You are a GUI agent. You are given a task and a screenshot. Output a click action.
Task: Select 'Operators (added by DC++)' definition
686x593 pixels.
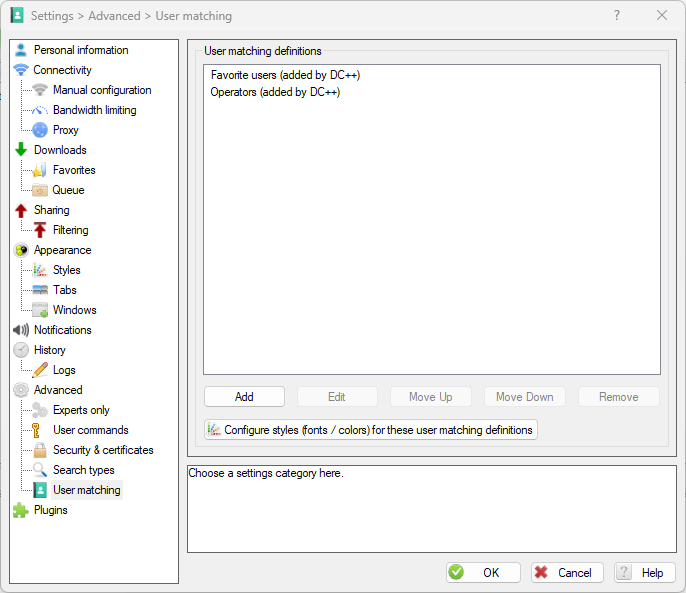tap(275, 92)
